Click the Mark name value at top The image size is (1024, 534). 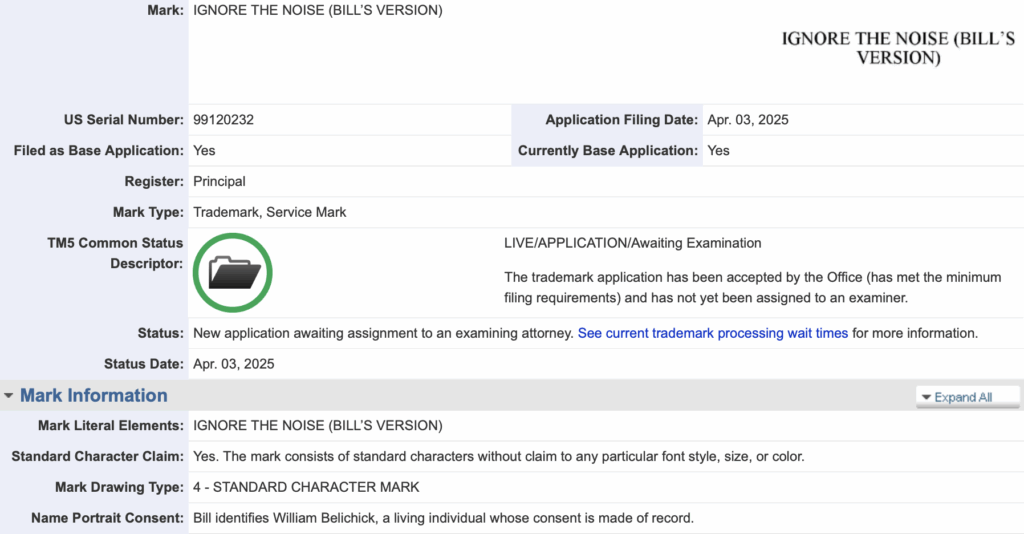[x=317, y=11]
